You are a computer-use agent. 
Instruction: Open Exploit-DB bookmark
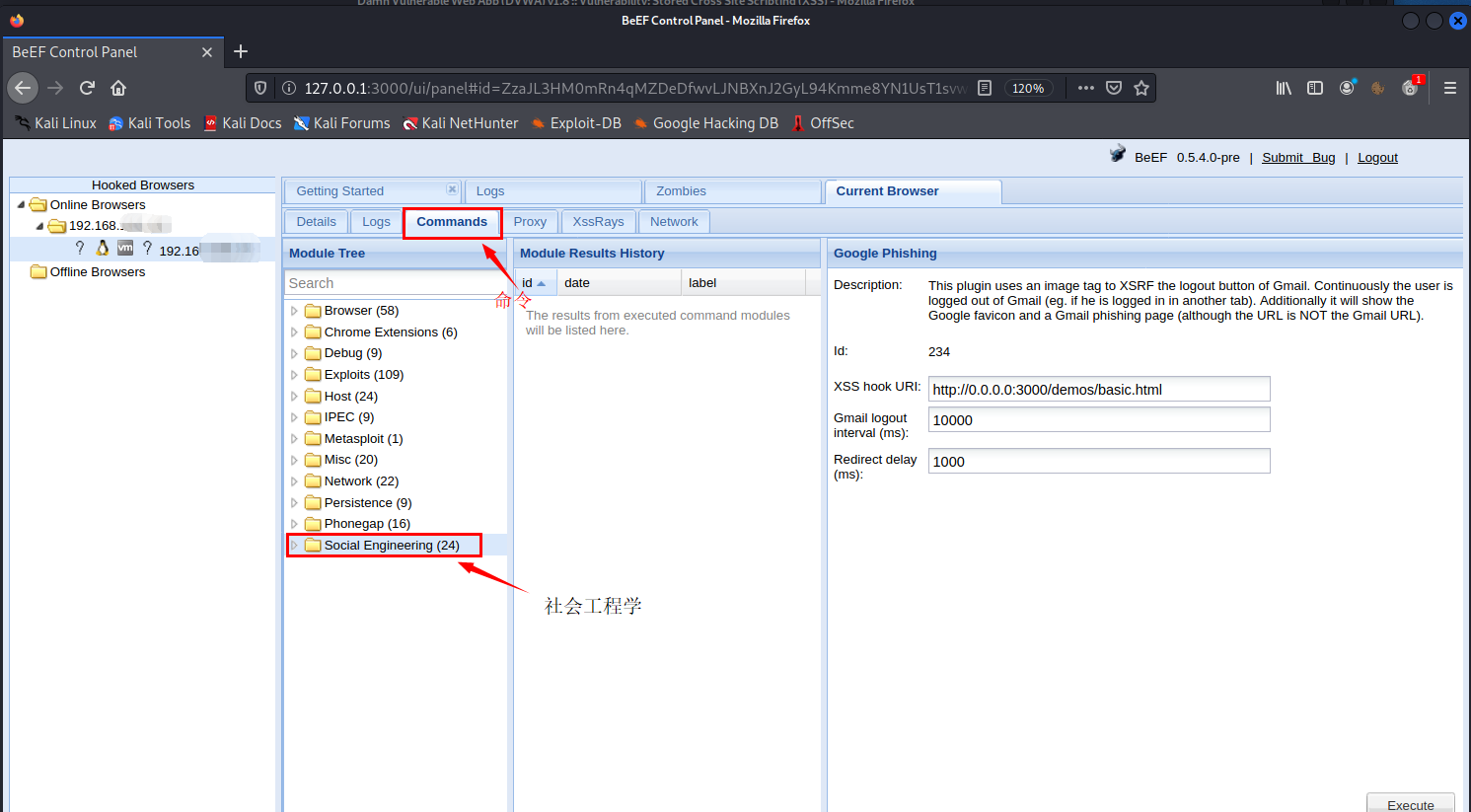(576, 123)
